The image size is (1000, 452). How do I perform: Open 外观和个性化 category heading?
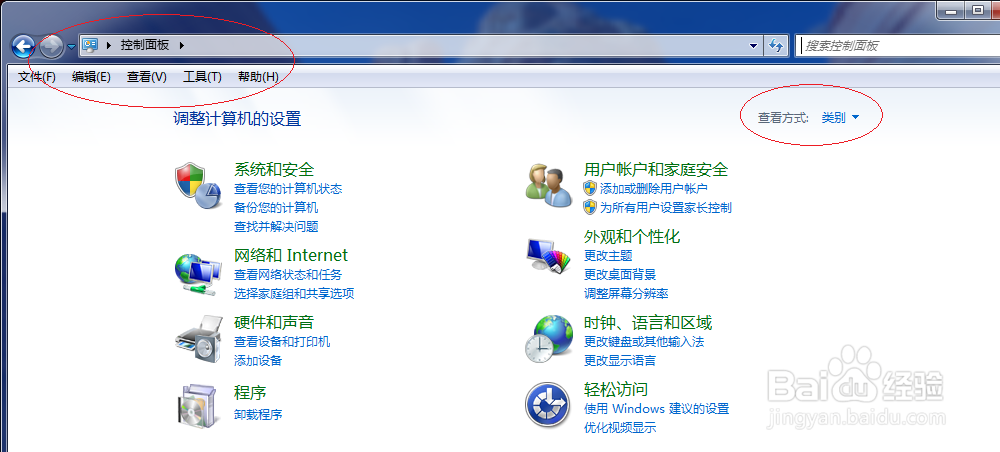coord(632,237)
